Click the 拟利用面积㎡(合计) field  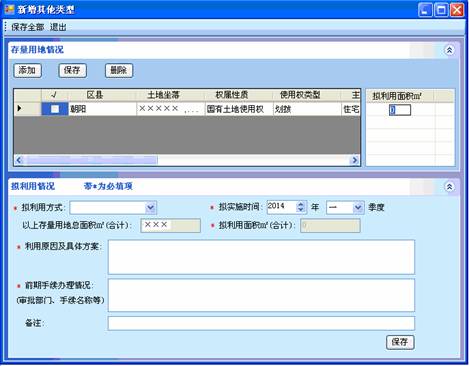tap(330, 226)
